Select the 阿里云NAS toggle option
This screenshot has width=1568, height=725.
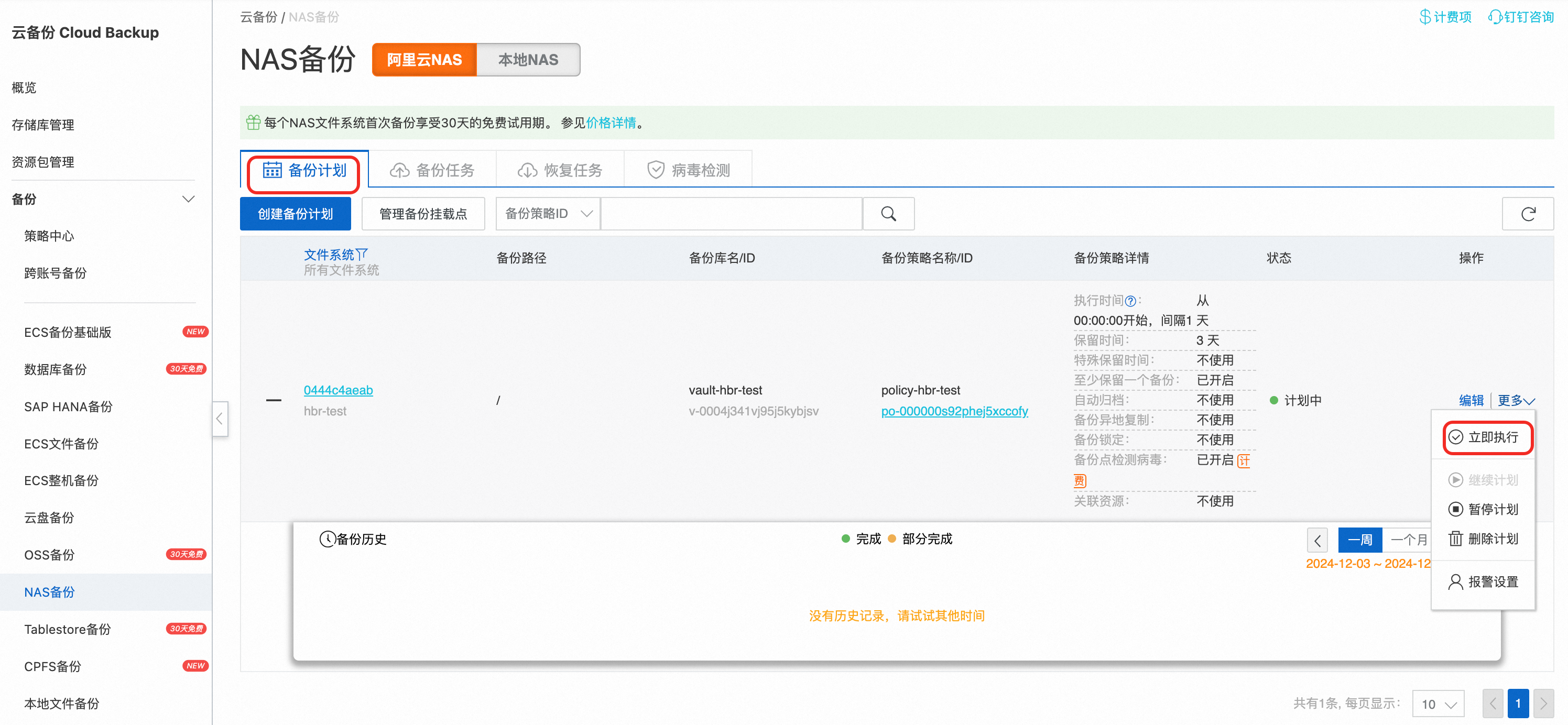pyautogui.click(x=424, y=60)
